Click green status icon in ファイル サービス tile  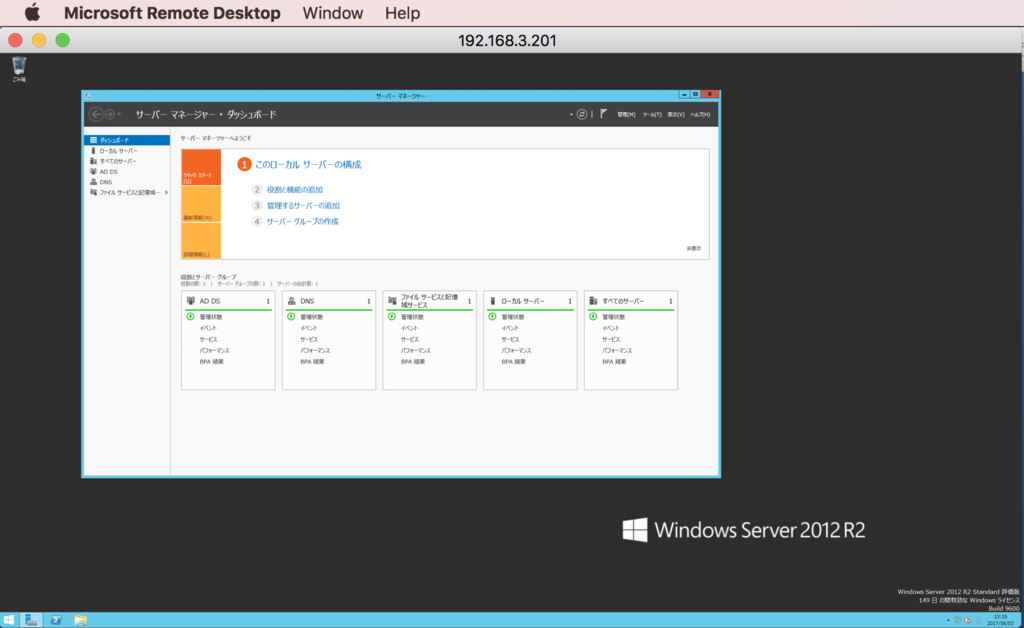pyautogui.click(x=392, y=317)
